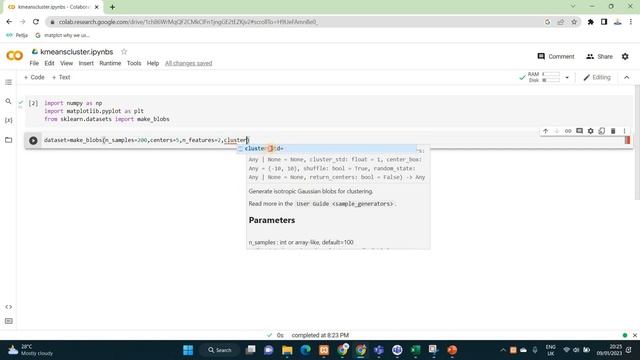Open Chrome's three-dot menu
The height and width of the screenshot is (360, 640).
pos(631,22)
